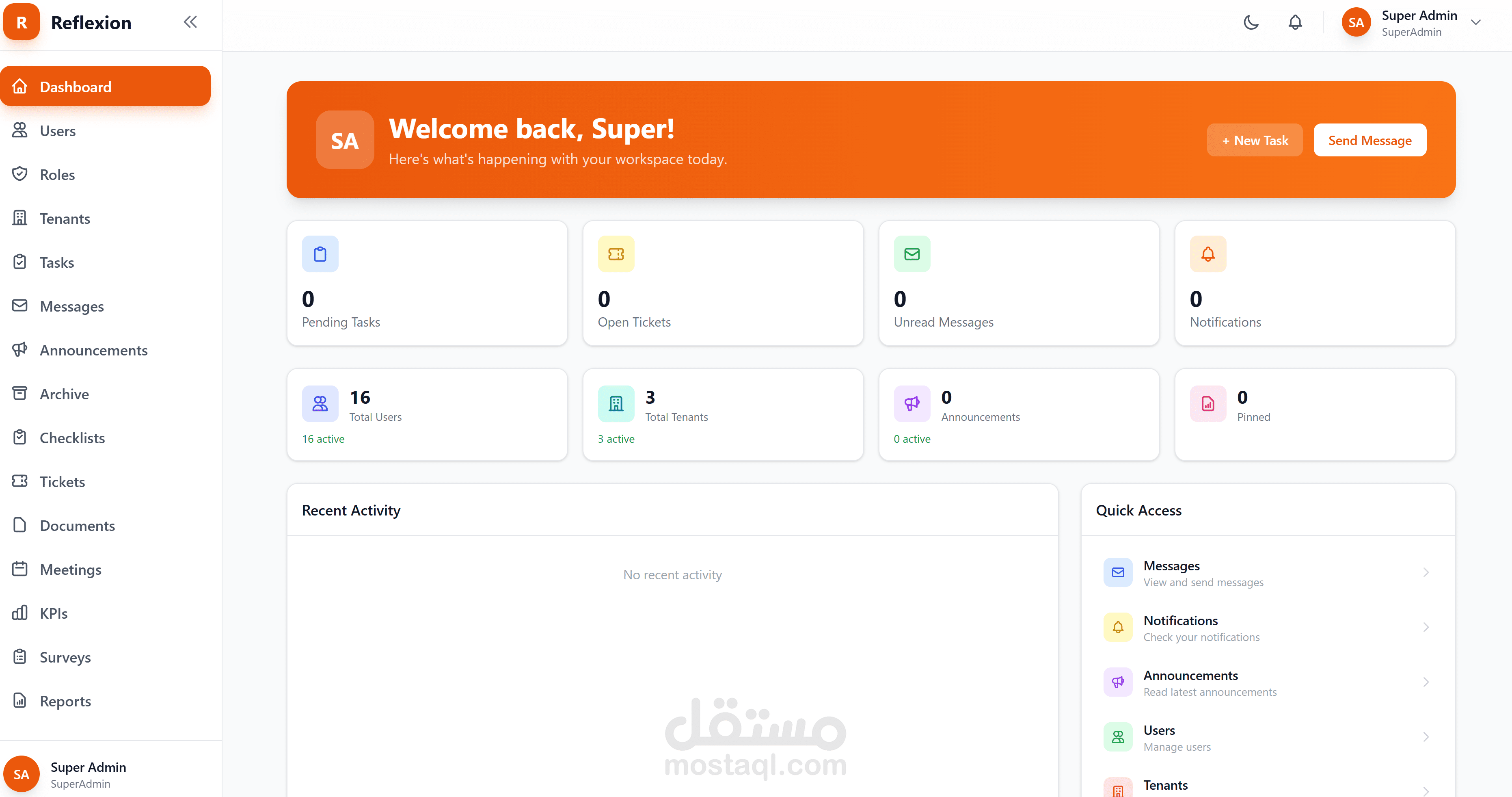Click the Unread Messages envelope icon
The width and height of the screenshot is (1512, 797).
click(912, 254)
